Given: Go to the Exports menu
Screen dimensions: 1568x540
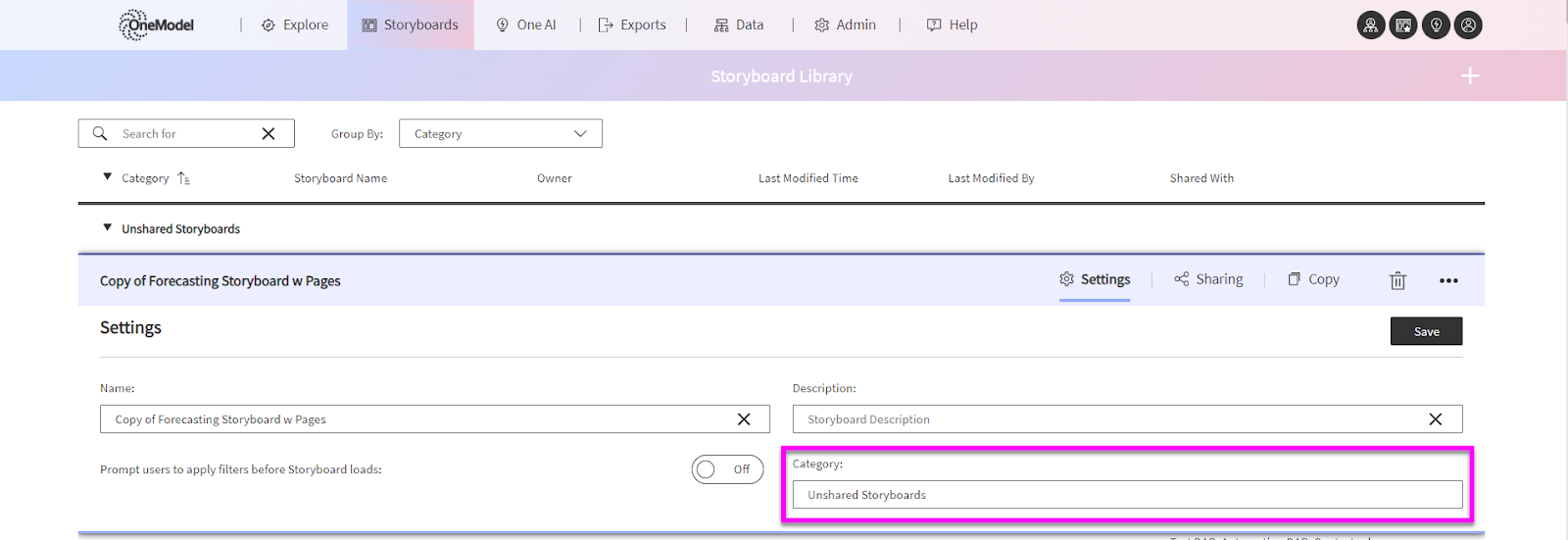Looking at the screenshot, I should (632, 25).
